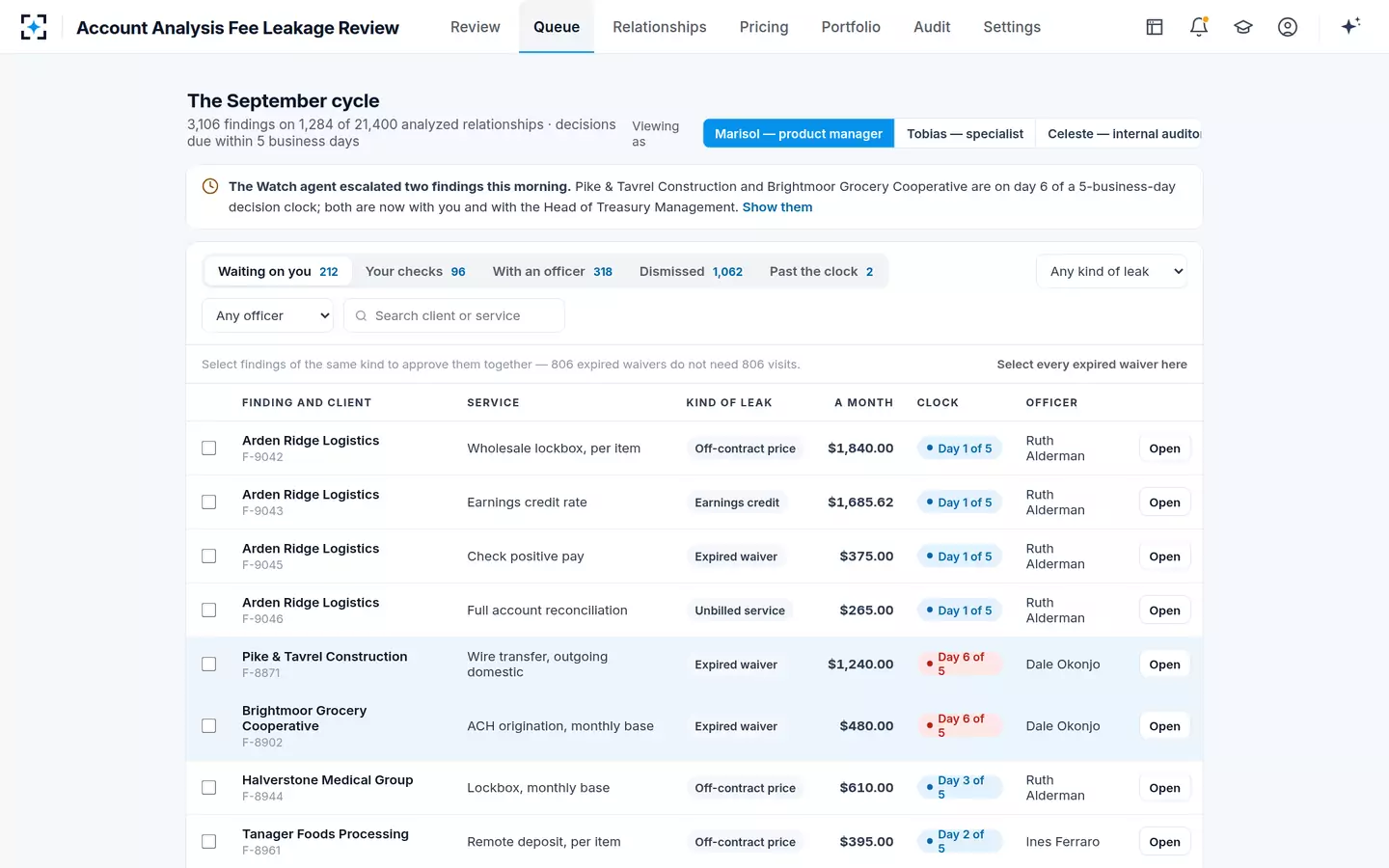1389x868 pixels.
Task: Open finding F-8871 Pike & Tavrel
Action: pos(1164,665)
